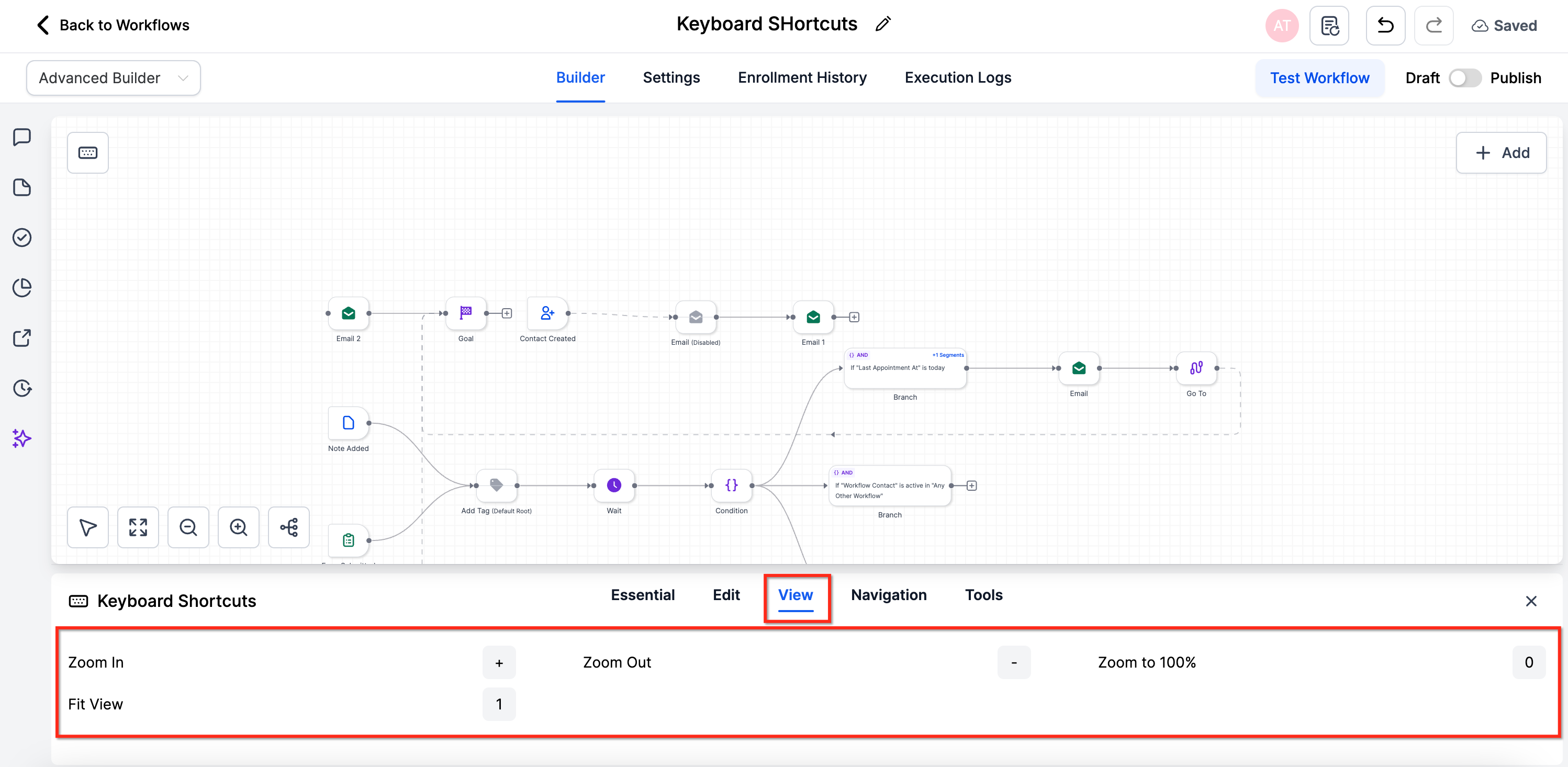Viewport: 1568px width, 767px height.
Task: Open the AI sparkle icon in sidebar
Action: coord(22,438)
